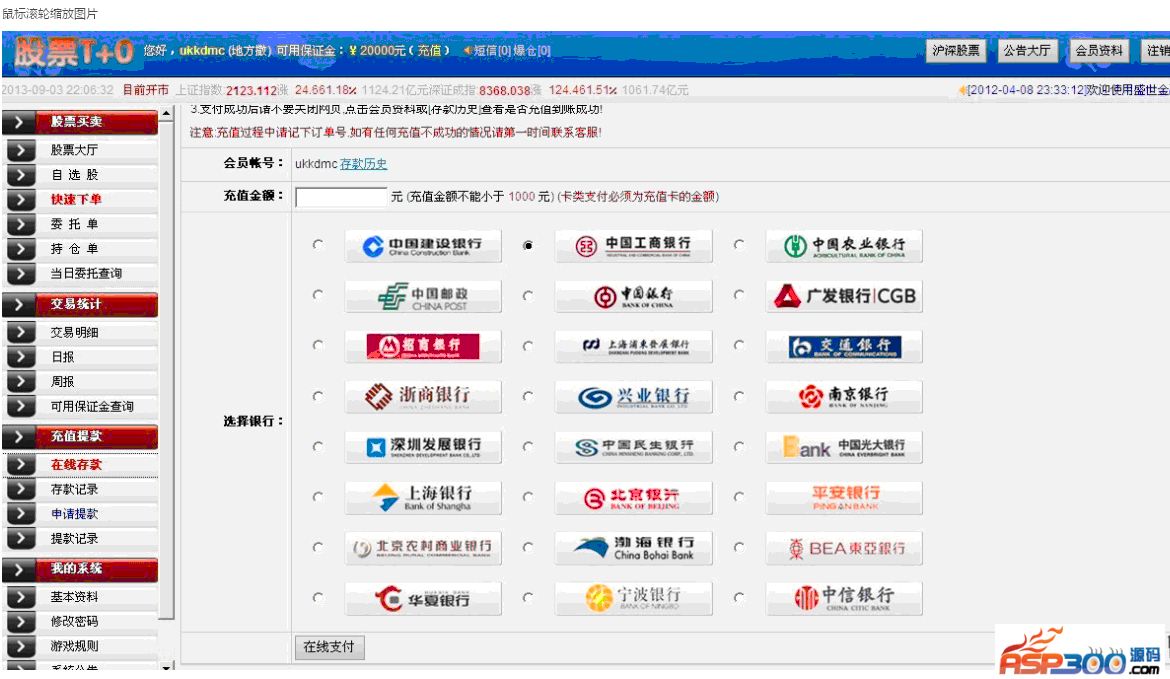Select the Bank of China radio button
Screen dimensions: 1170x679
pos(528,295)
